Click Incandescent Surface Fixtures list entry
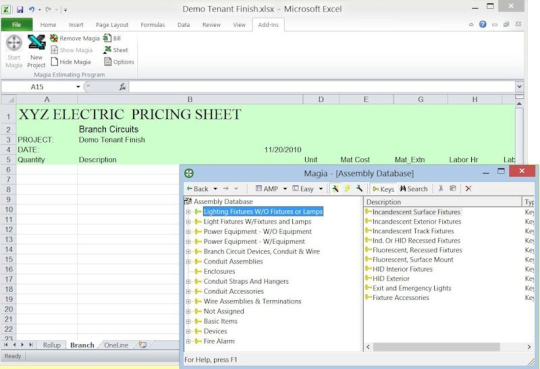This screenshot has height=369, width=540. [x=416, y=212]
